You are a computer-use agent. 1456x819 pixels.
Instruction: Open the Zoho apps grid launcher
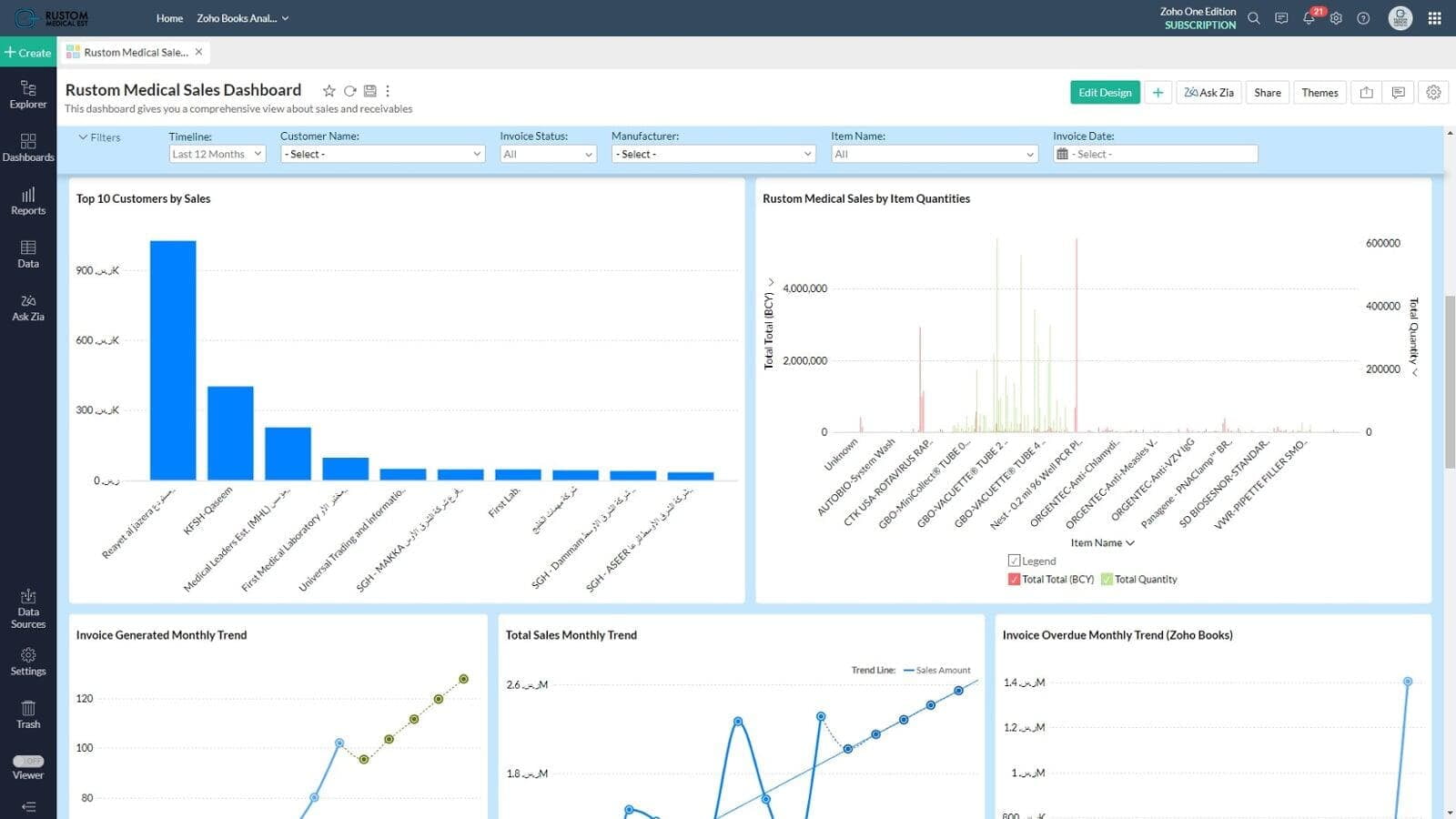tap(1435, 18)
